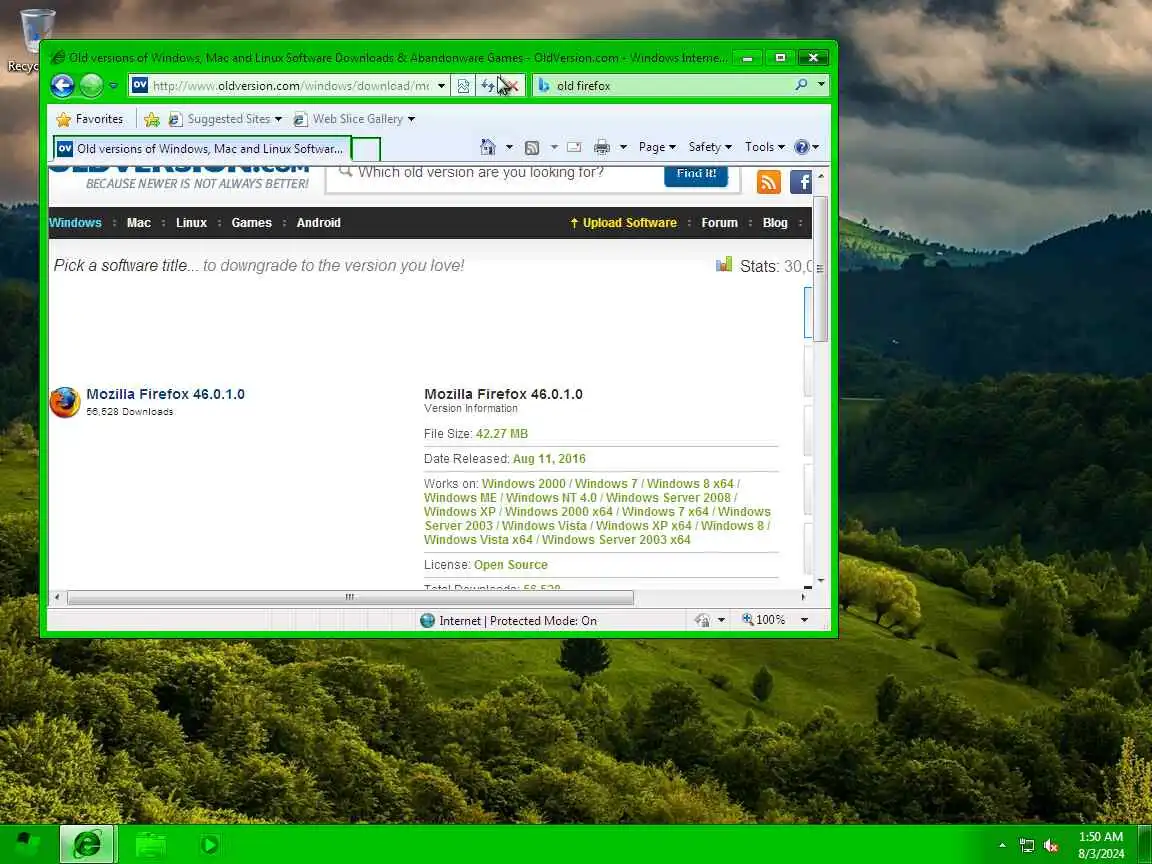
Task: Open the Forum link
Action: [719, 223]
